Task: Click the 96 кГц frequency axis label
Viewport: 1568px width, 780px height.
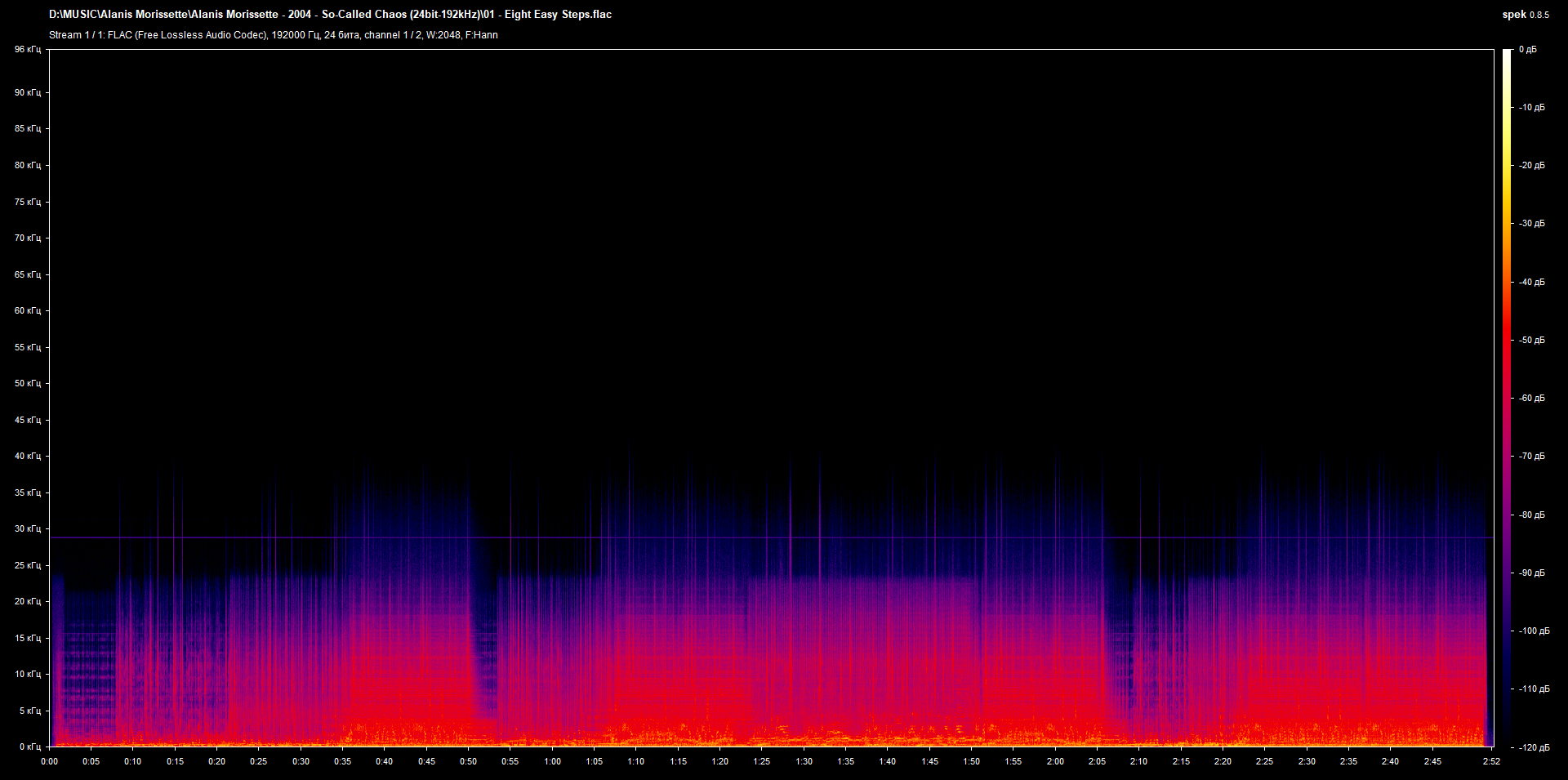Action: point(27,50)
